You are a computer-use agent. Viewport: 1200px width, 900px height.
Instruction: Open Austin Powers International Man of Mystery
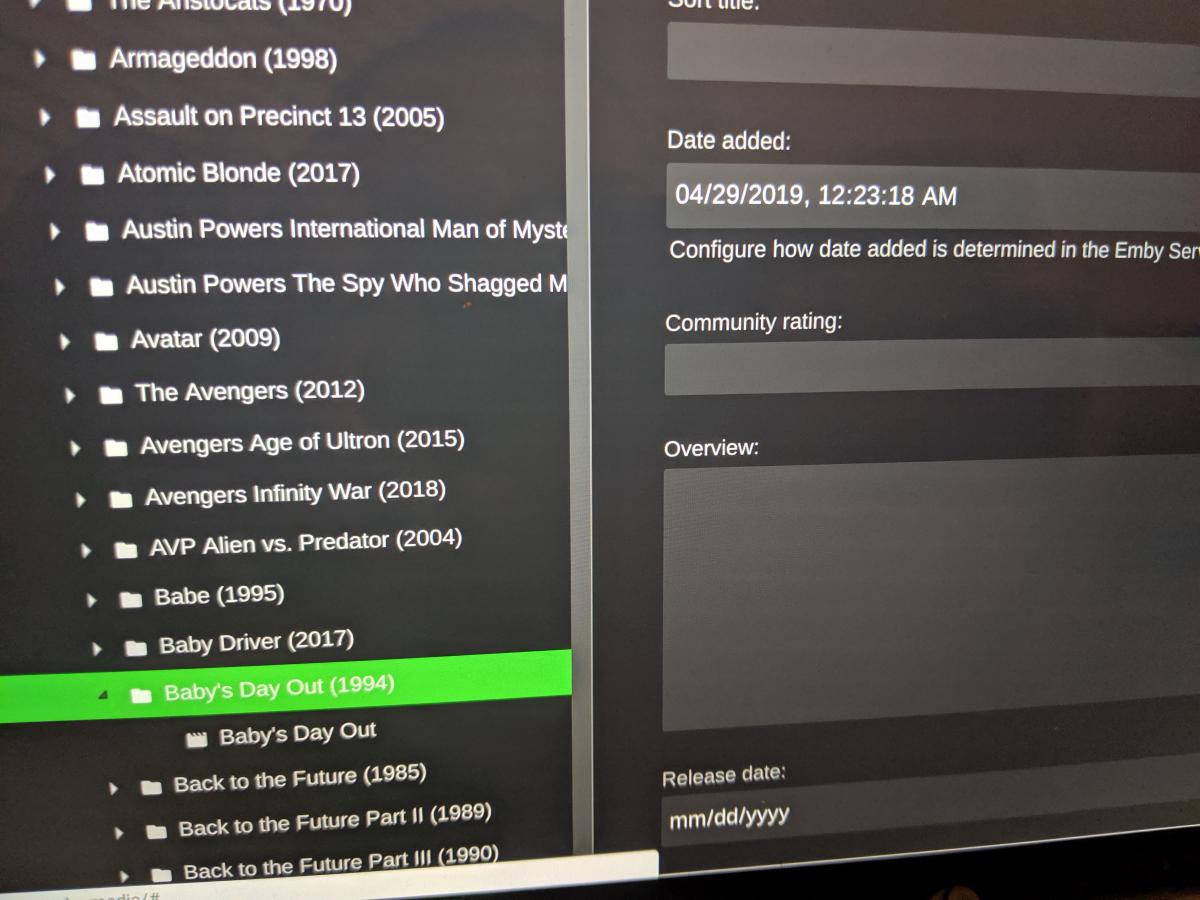(345, 230)
